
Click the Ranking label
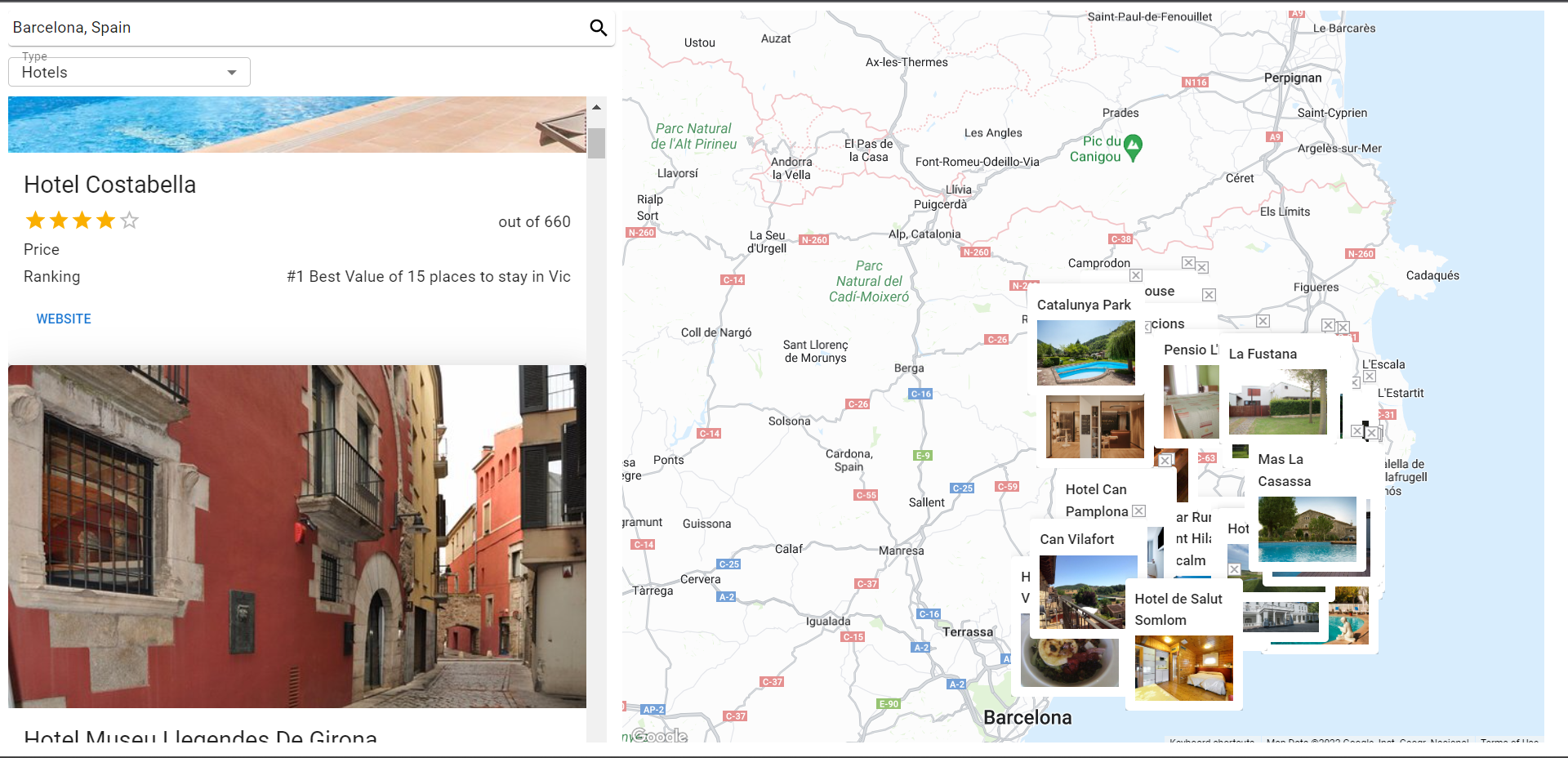point(52,277)
